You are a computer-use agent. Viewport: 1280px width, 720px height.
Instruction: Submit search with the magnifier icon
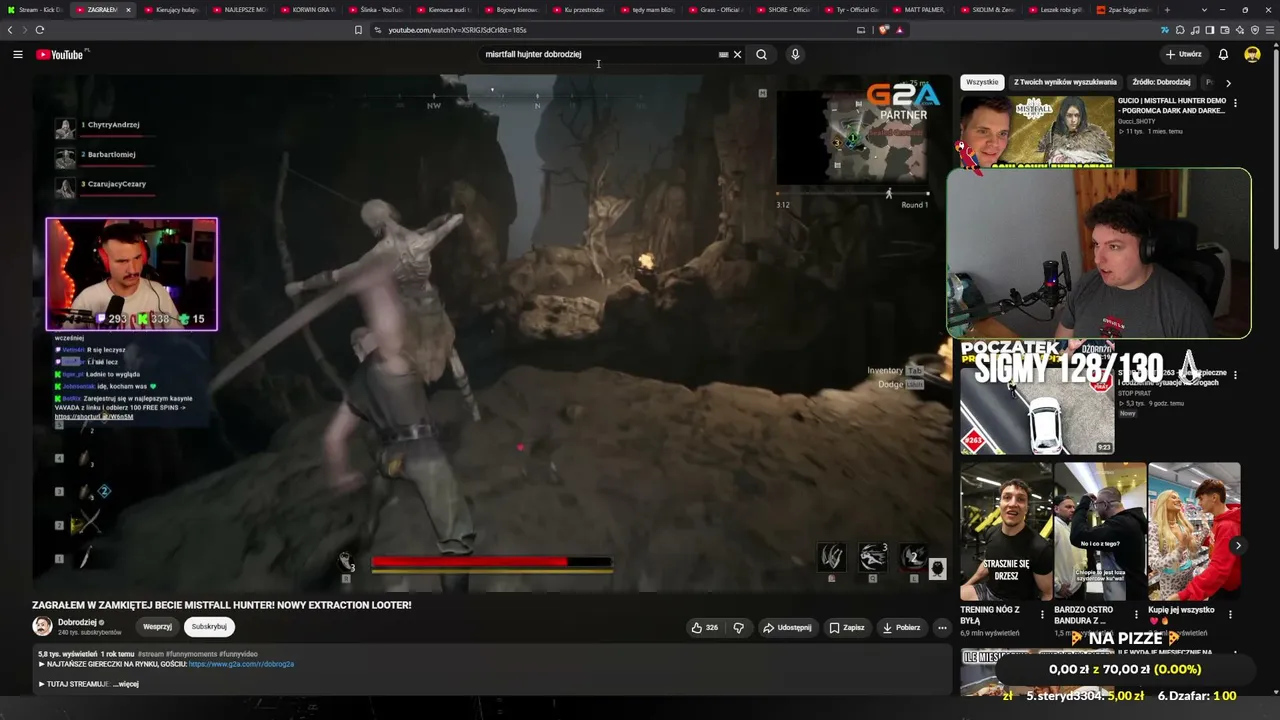761,55
